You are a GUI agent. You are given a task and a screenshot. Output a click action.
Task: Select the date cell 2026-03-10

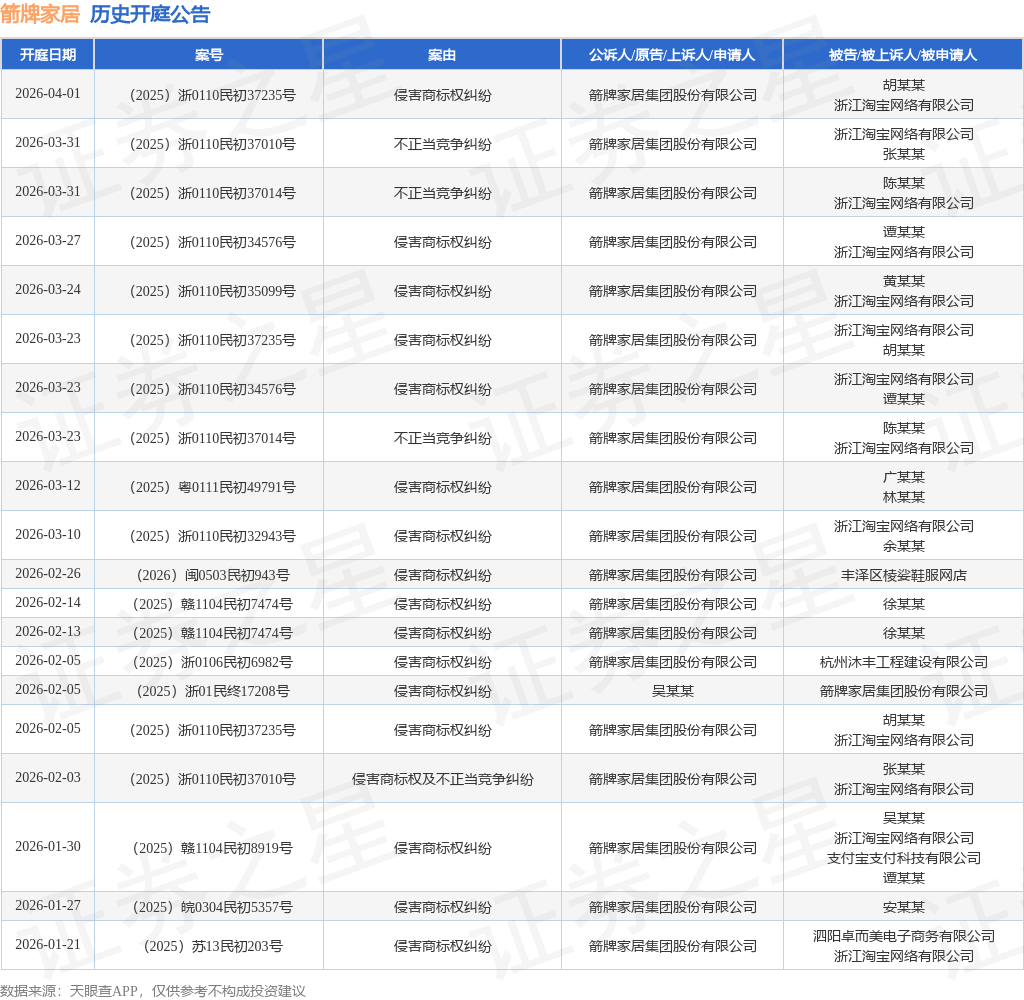(48, 534)
